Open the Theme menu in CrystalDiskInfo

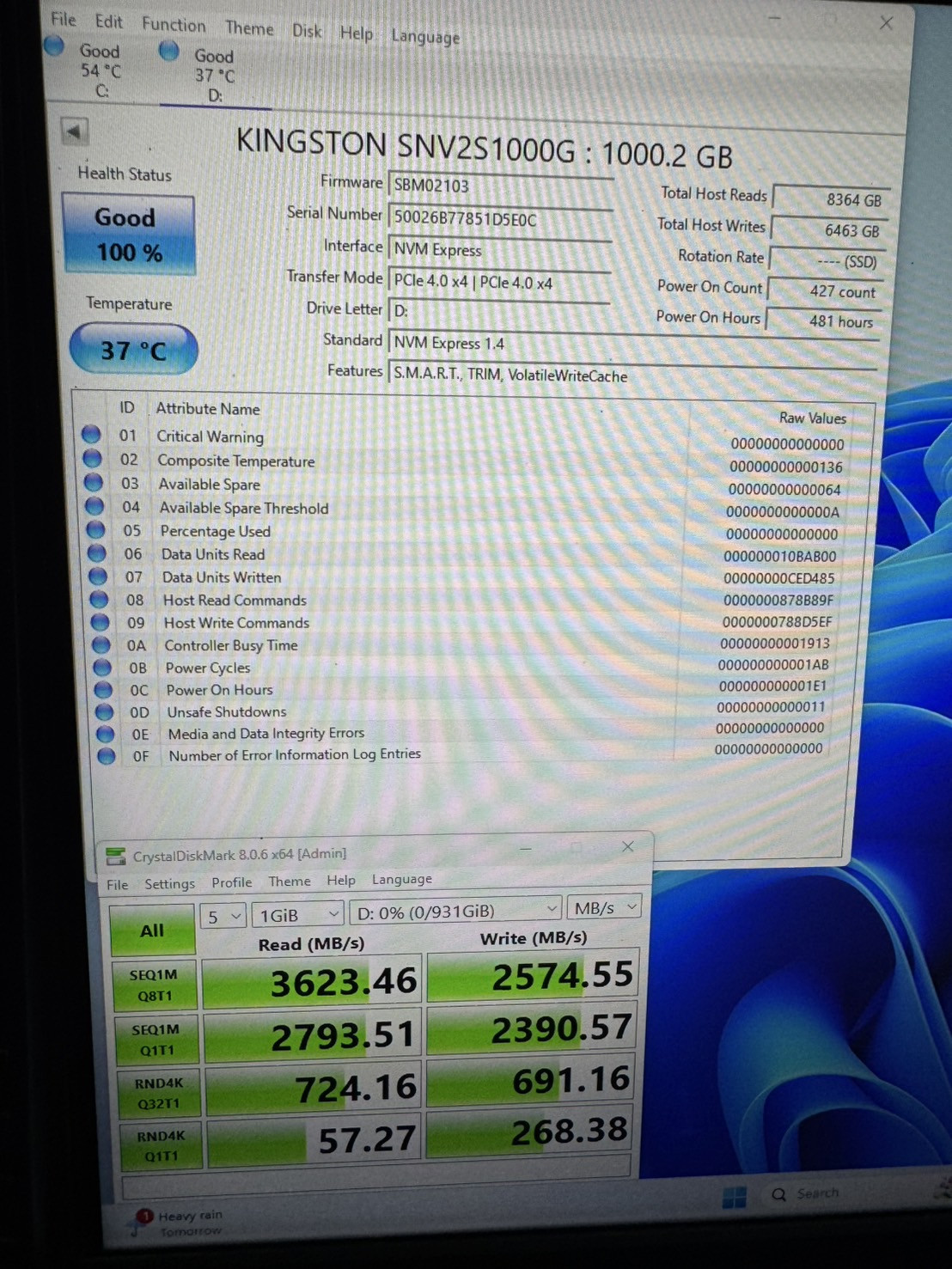click(x=249, y=28)
